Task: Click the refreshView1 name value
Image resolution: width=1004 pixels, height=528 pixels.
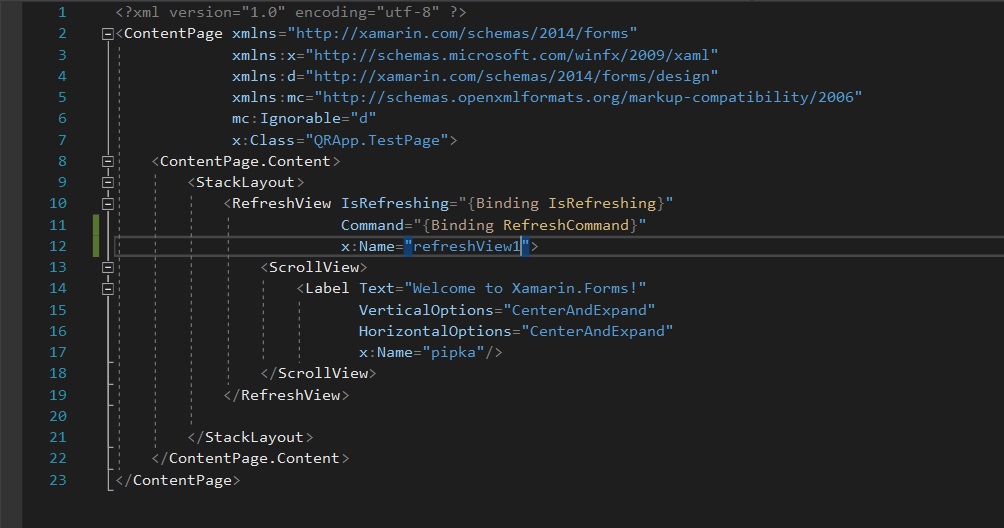Action: (x=467, y=246)
